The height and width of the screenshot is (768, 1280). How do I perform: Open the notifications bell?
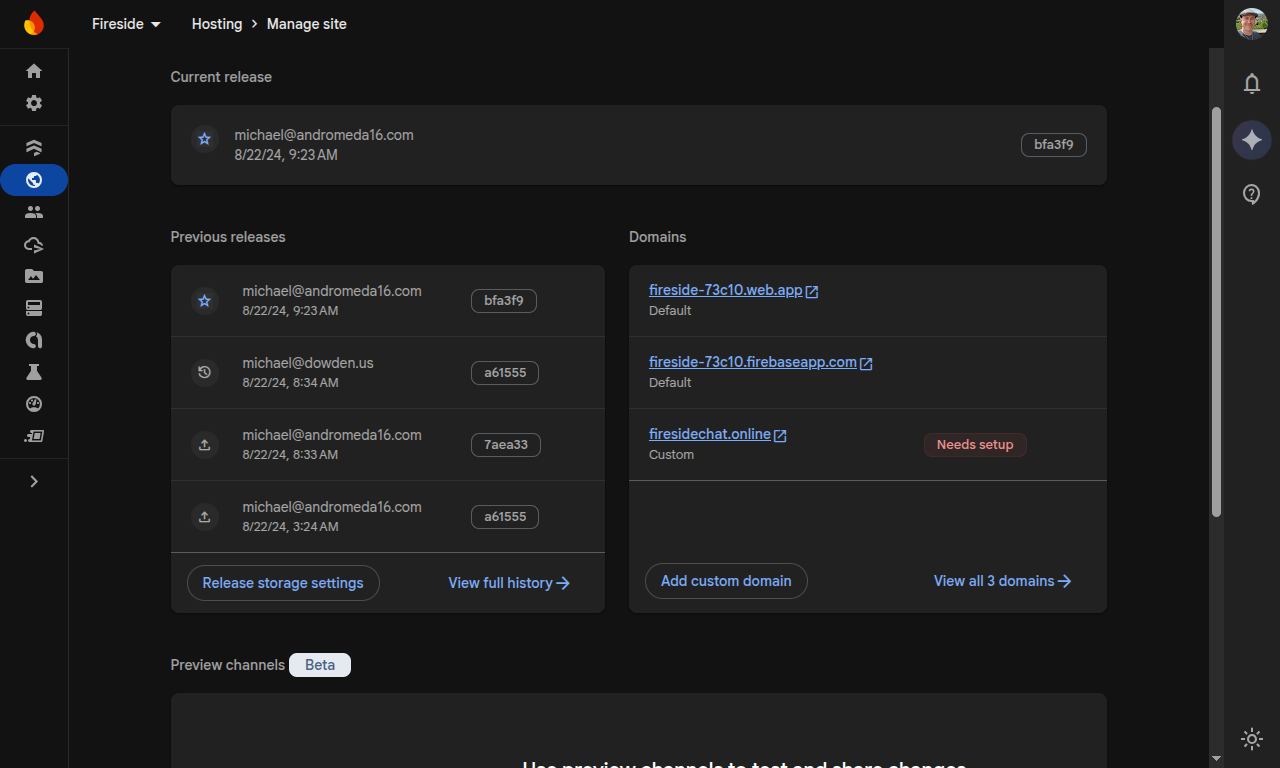coord(1251,84)
